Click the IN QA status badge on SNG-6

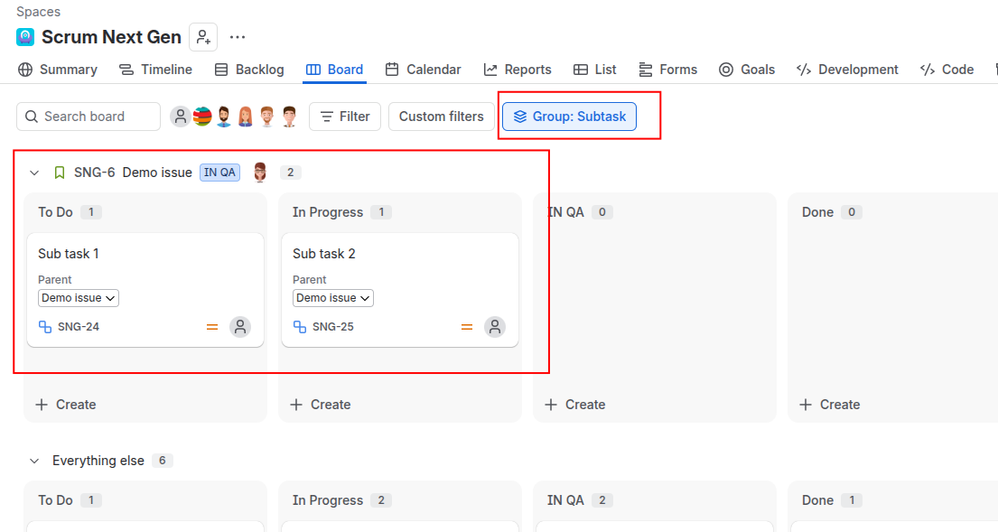(220, 172)
